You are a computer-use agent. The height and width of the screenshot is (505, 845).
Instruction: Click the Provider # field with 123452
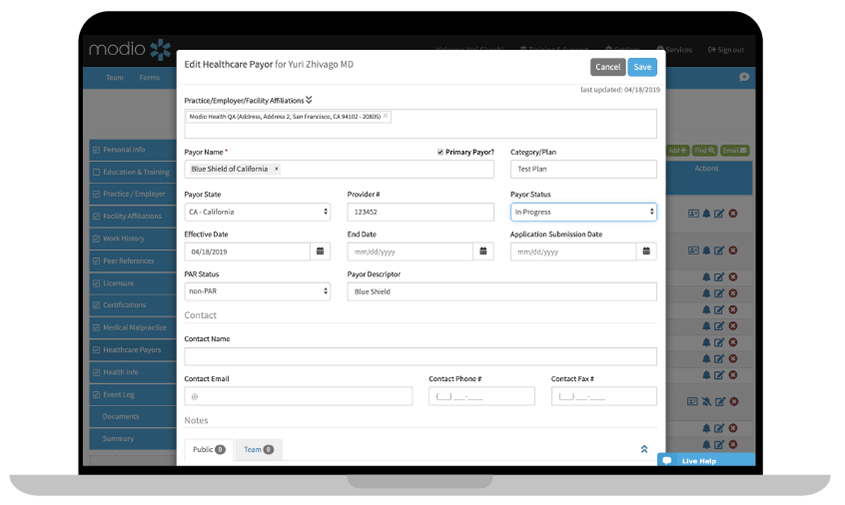[x=420, y=212]
